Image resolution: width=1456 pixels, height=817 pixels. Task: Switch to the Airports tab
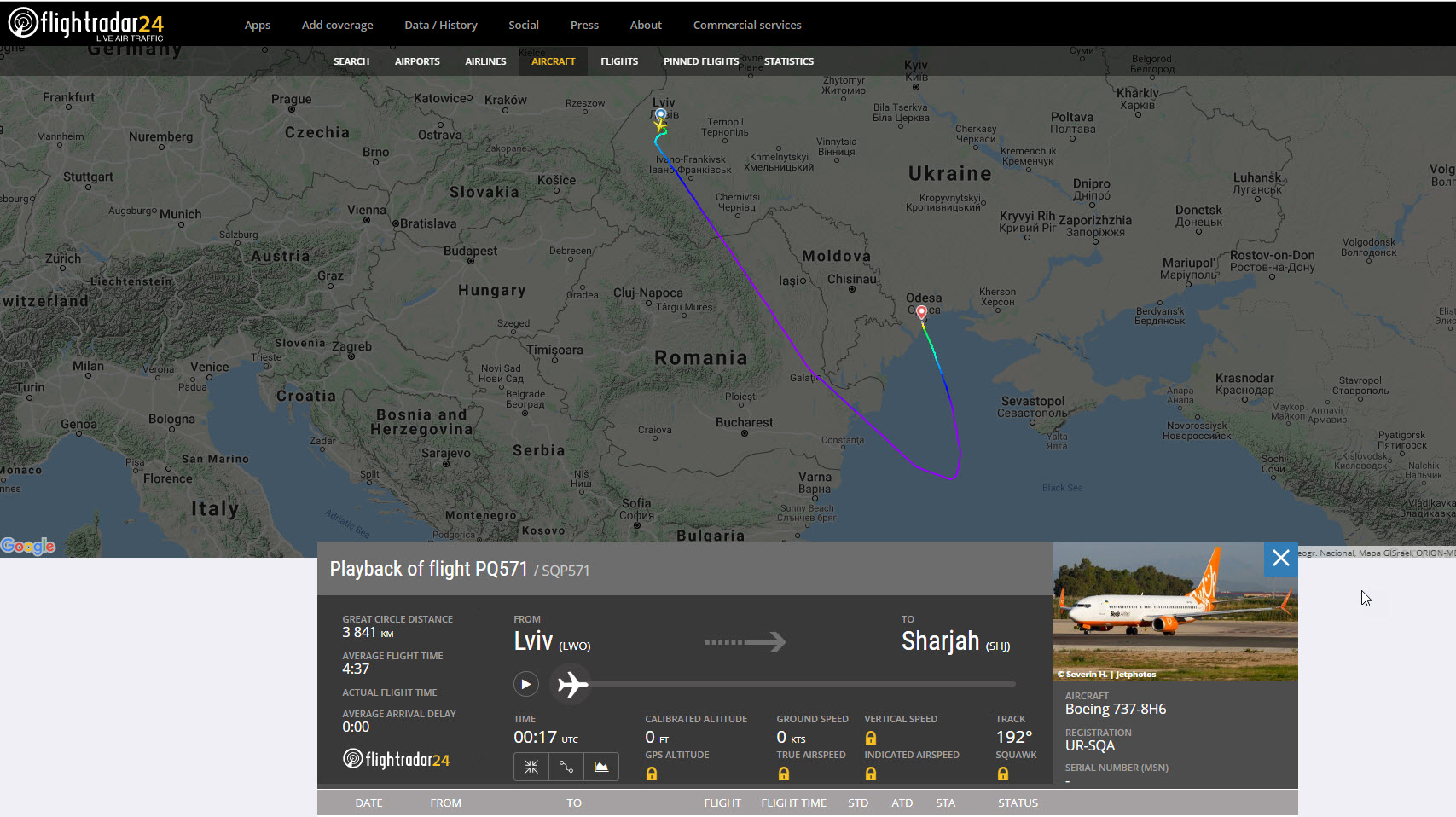click(x=417, y=61)
